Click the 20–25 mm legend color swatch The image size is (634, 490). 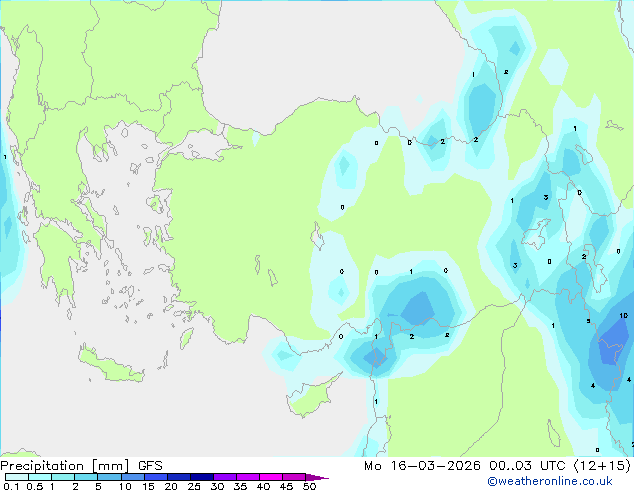[x=178, y=477]
